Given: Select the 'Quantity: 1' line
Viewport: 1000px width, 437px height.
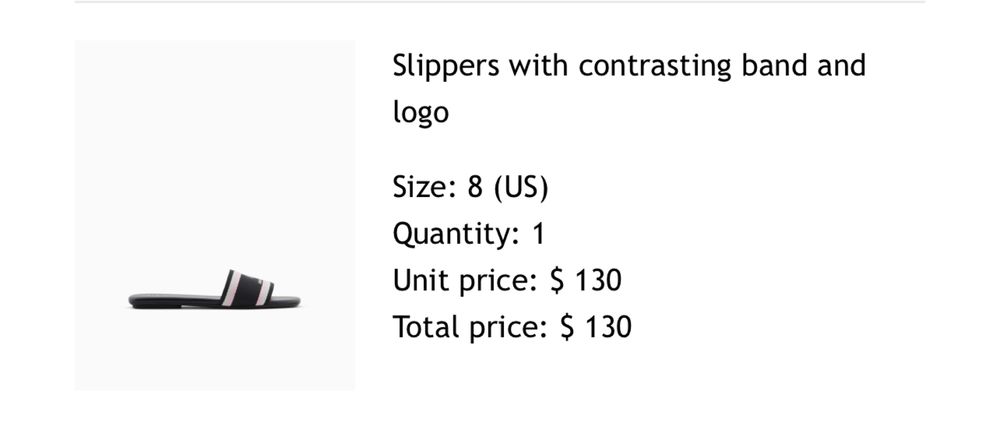Looking at the screenshot, I should click(469, 233).
